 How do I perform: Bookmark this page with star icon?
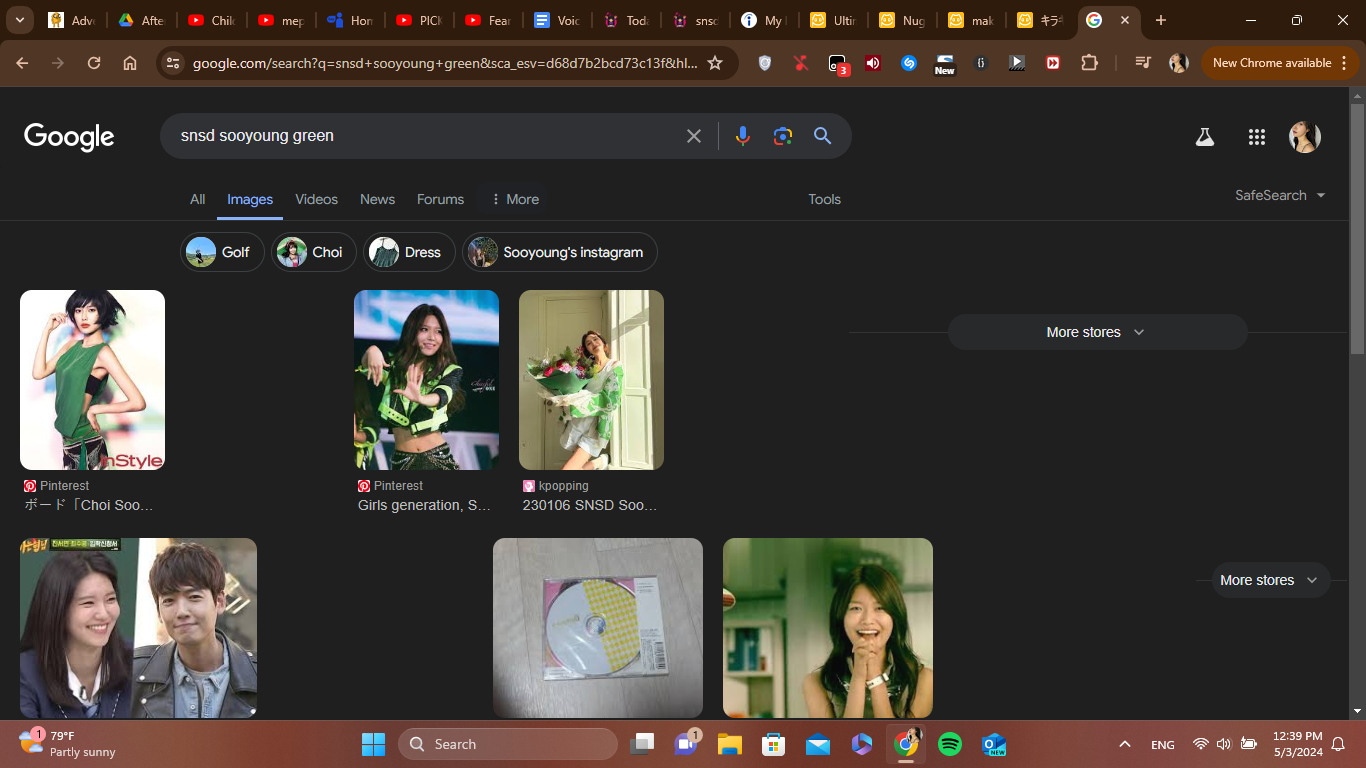715,63
